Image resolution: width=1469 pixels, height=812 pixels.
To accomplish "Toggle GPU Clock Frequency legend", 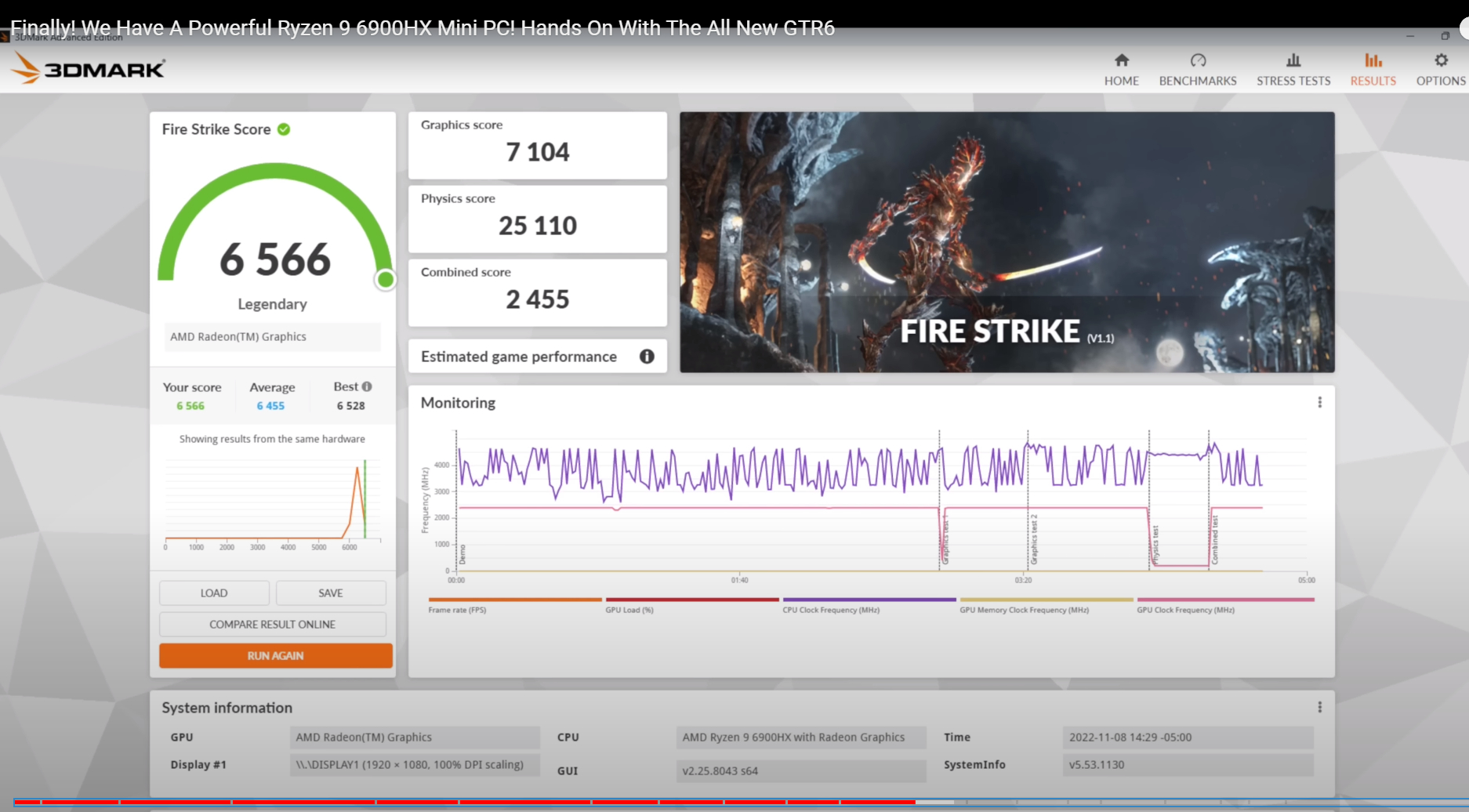I will click(1225, 606).
